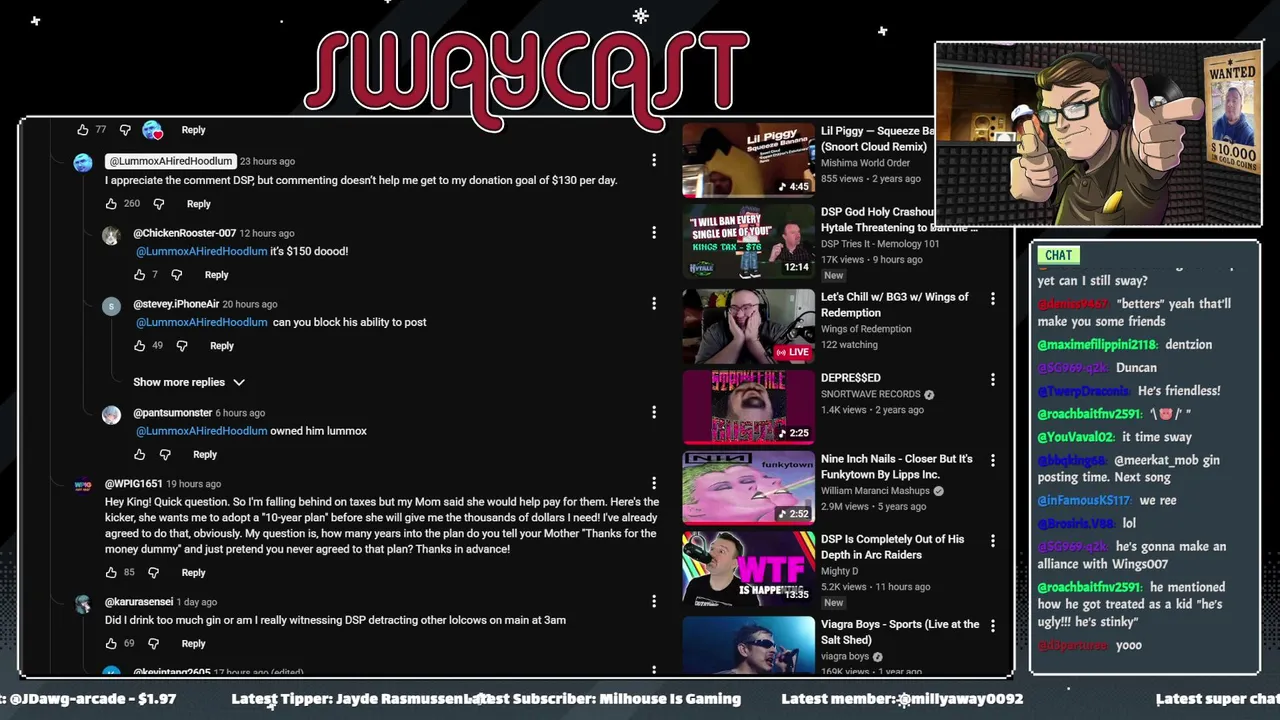
Task: Like pantsumonster's reply
Action: (139, 455)
